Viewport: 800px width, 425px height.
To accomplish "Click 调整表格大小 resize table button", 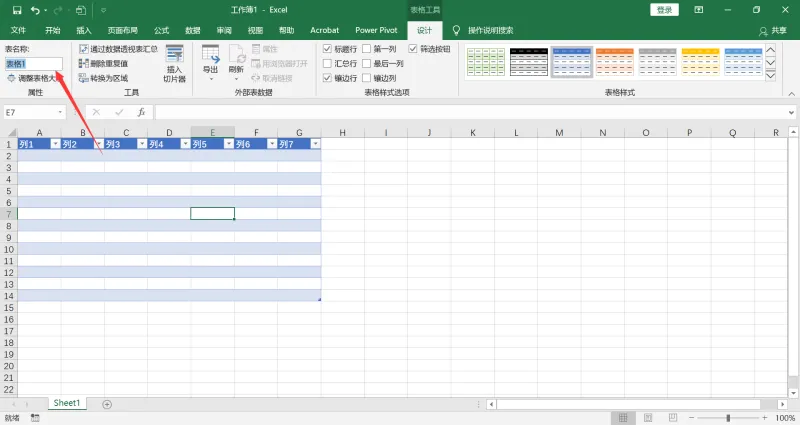I will tap(33, 78).
